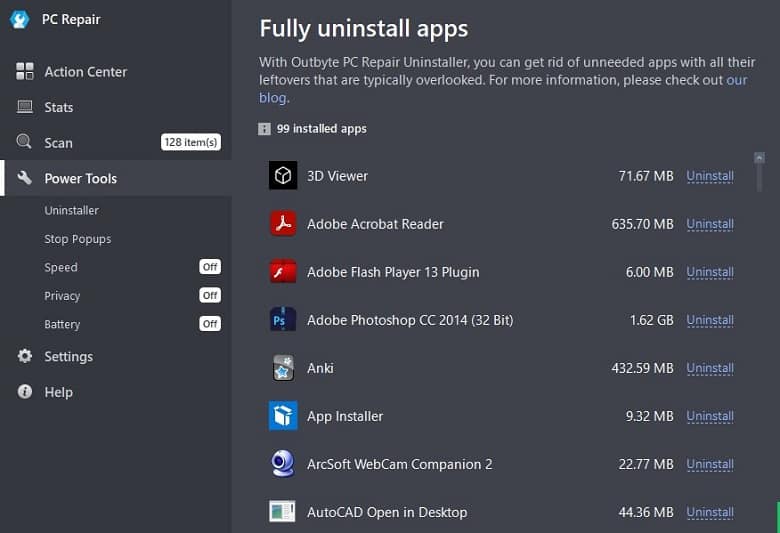Screen dimensions: 780x533
Task: Enable the Battery Off switch
Action: tap(210, 324)
